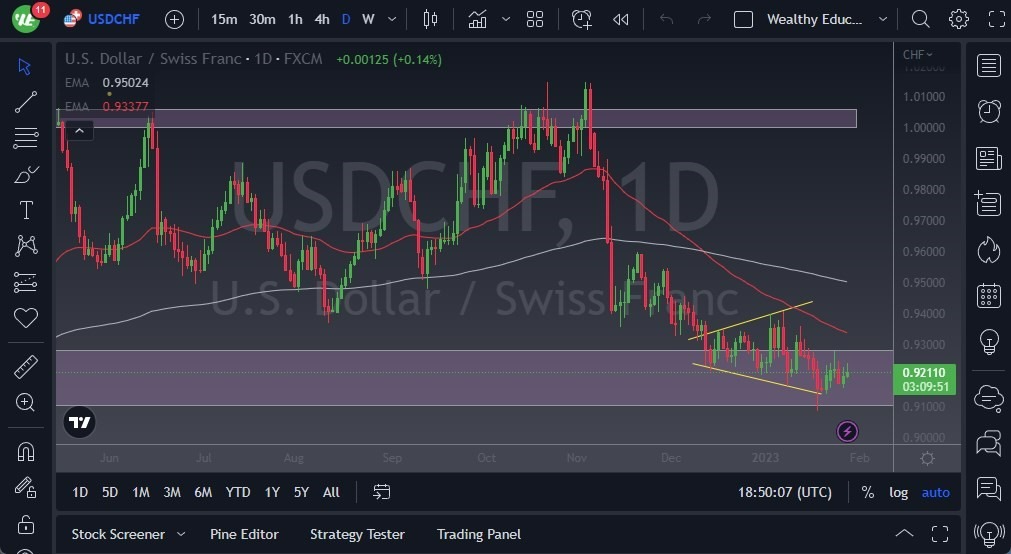Screen dimensions: 1011x554
Task: Click the purple lightning event marker
Action: click(x=847, y=431)
